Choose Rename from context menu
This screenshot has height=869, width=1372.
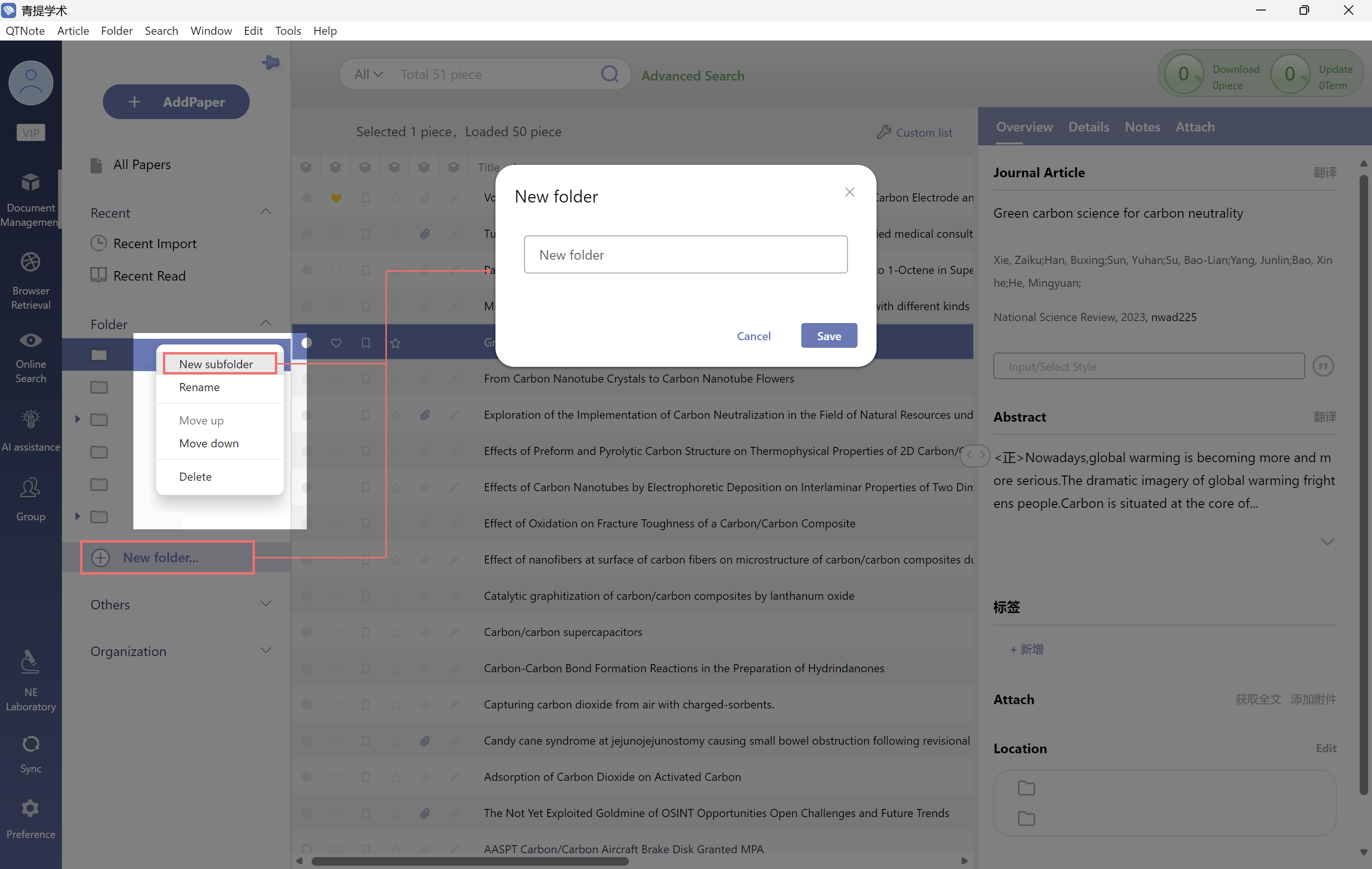[220, 387]
